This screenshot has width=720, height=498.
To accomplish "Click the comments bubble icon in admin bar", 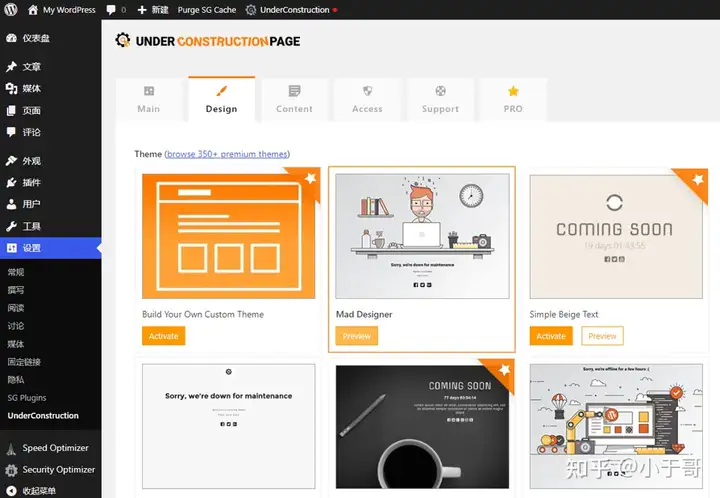I will (111, 10).
